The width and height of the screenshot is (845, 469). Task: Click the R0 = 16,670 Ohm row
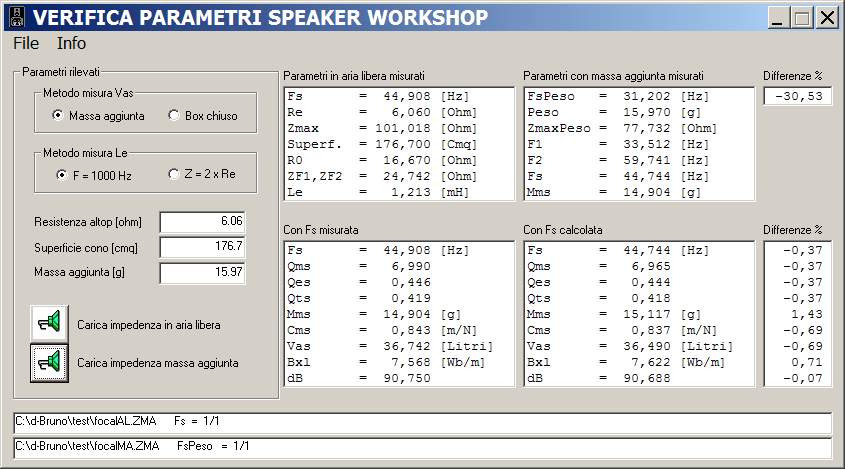[399, 161]
